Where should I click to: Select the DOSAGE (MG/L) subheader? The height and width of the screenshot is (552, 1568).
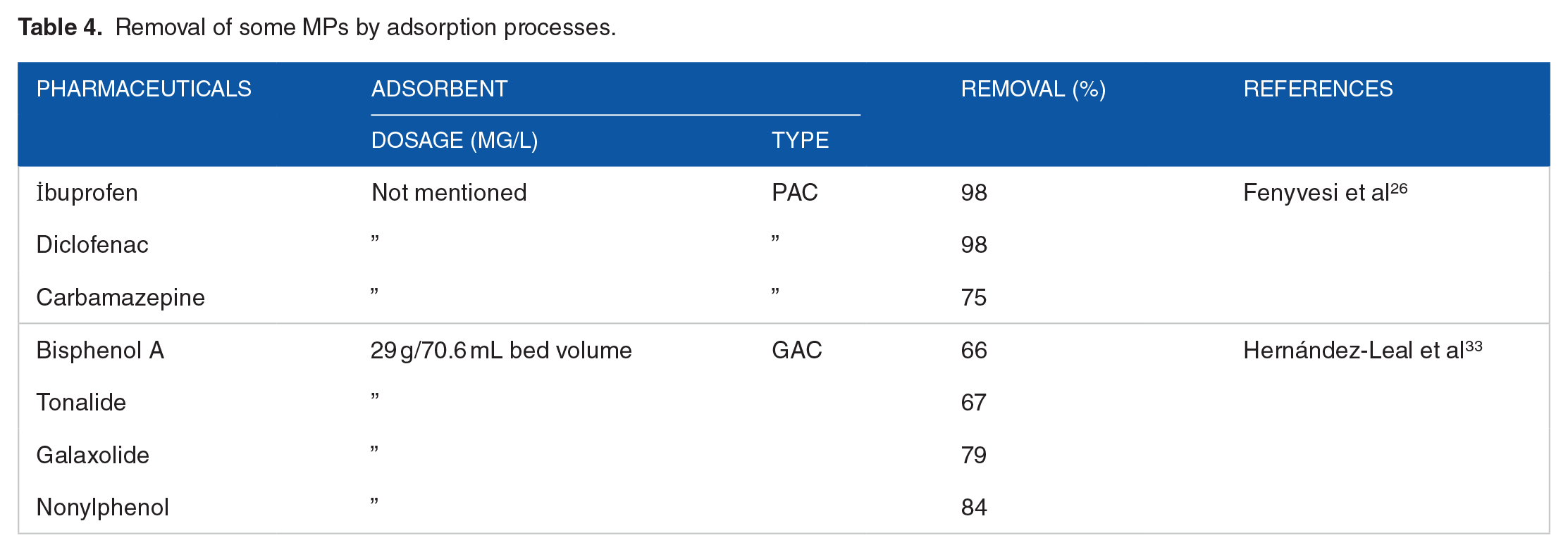point(455,140)
